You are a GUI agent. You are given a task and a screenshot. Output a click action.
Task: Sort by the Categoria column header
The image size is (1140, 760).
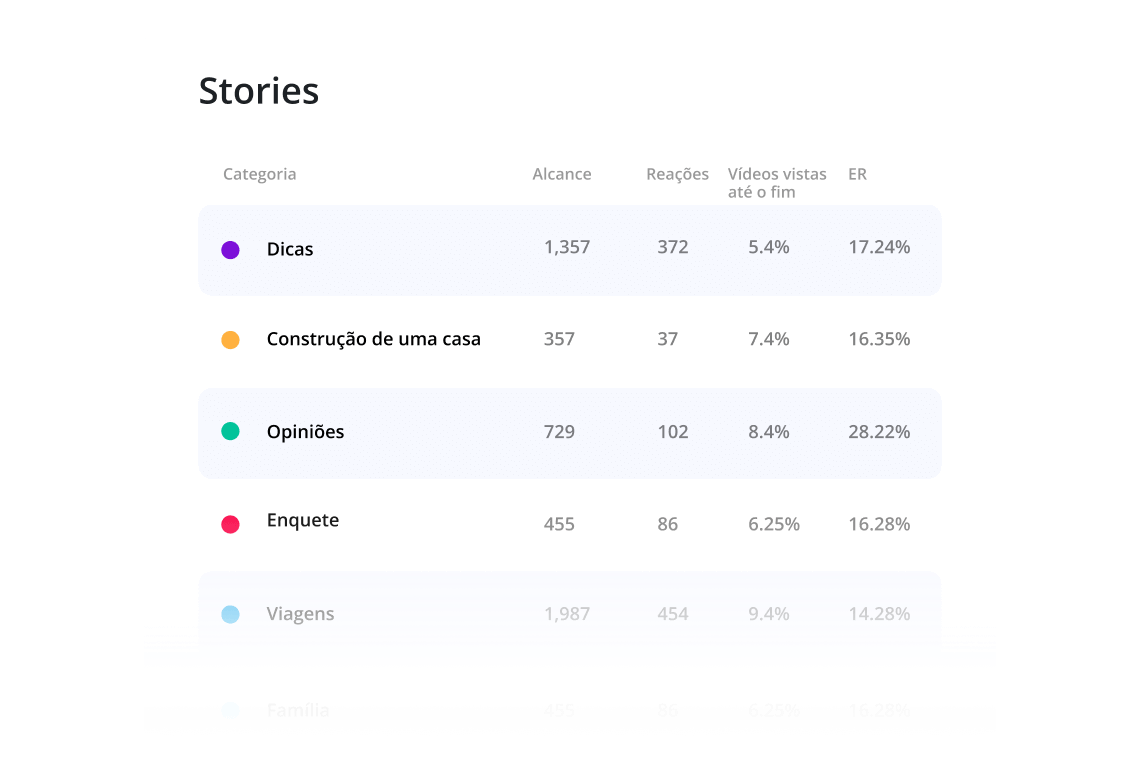click(x=259, y=173)
